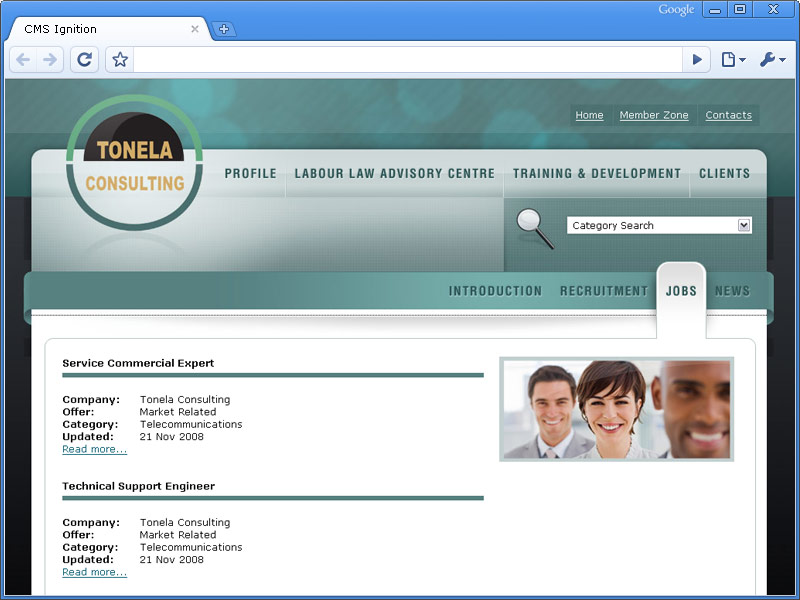Select the RECRUITMENT section

point(604,291)
